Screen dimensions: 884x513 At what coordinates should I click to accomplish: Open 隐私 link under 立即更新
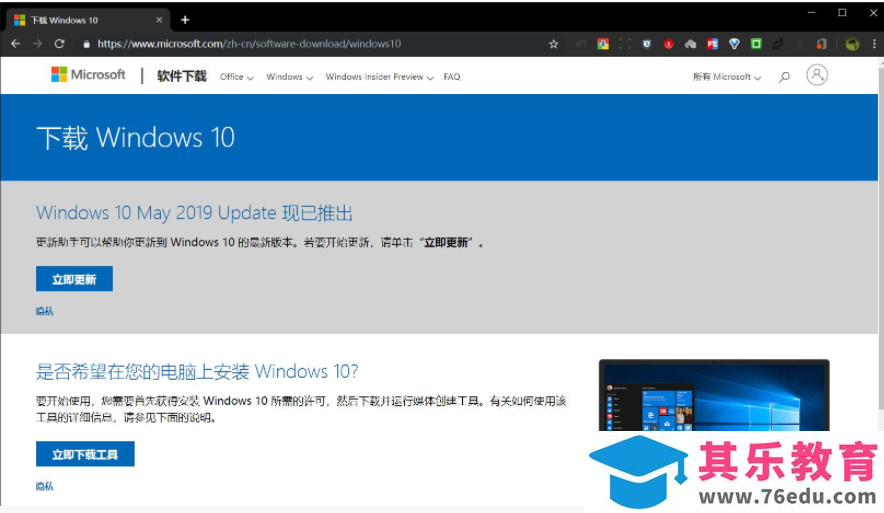[x=45, y=311]
